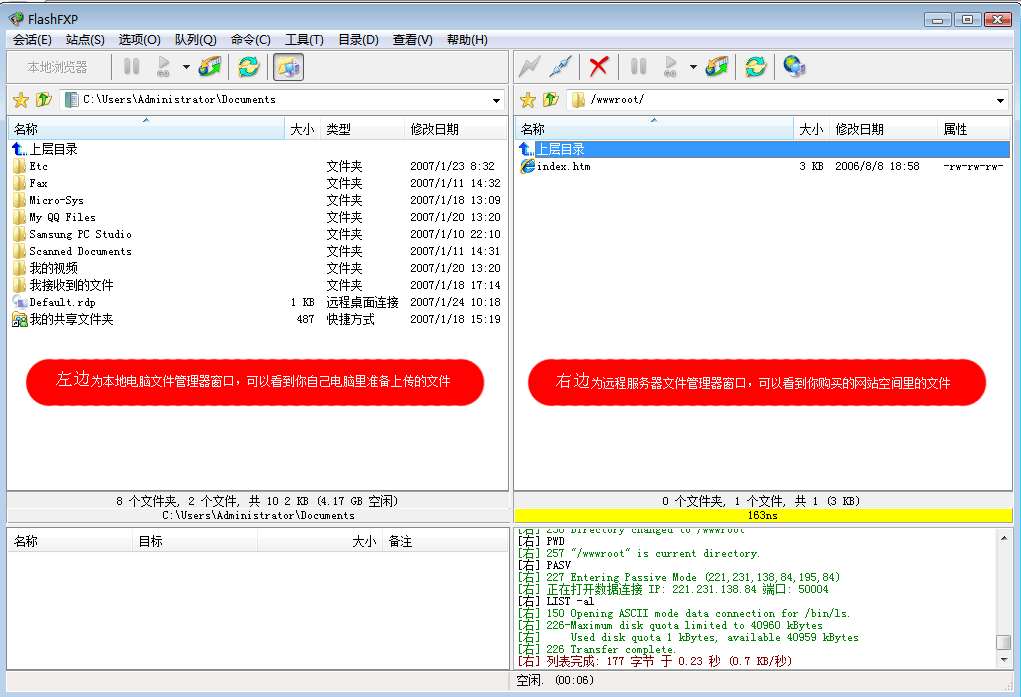Click the transfer queue icon in local toolbar
The height and width of the screenshot is (697, 1021).
point(210,67)
